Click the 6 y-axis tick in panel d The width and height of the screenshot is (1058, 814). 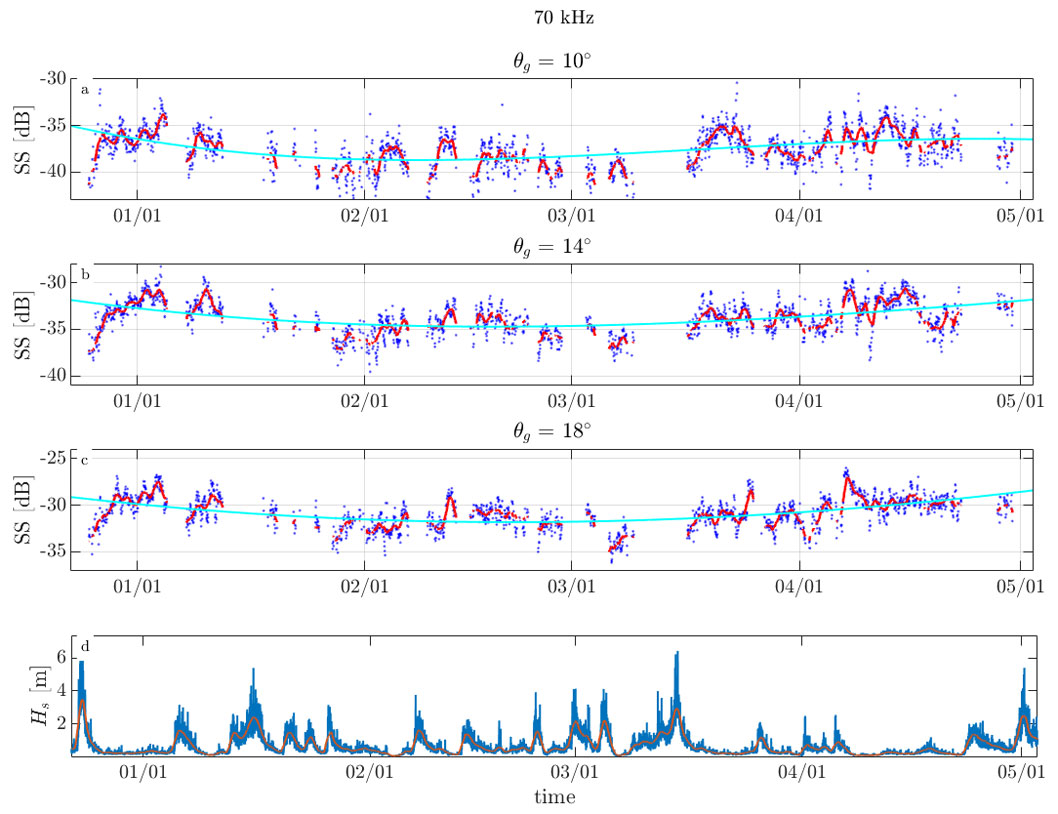[60, 656]
